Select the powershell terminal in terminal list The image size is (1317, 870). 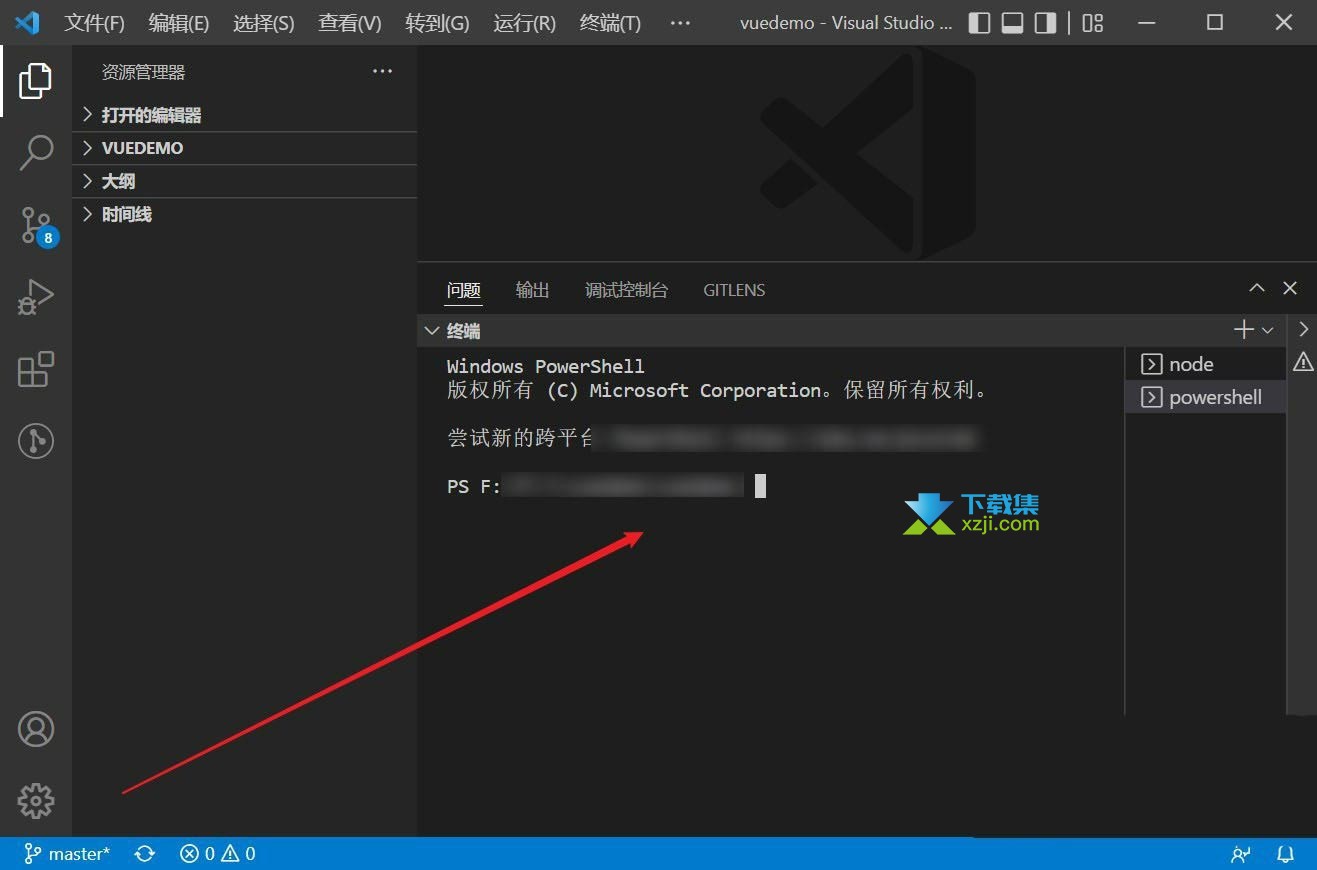pyautogui.click(x=1205, y=397)
